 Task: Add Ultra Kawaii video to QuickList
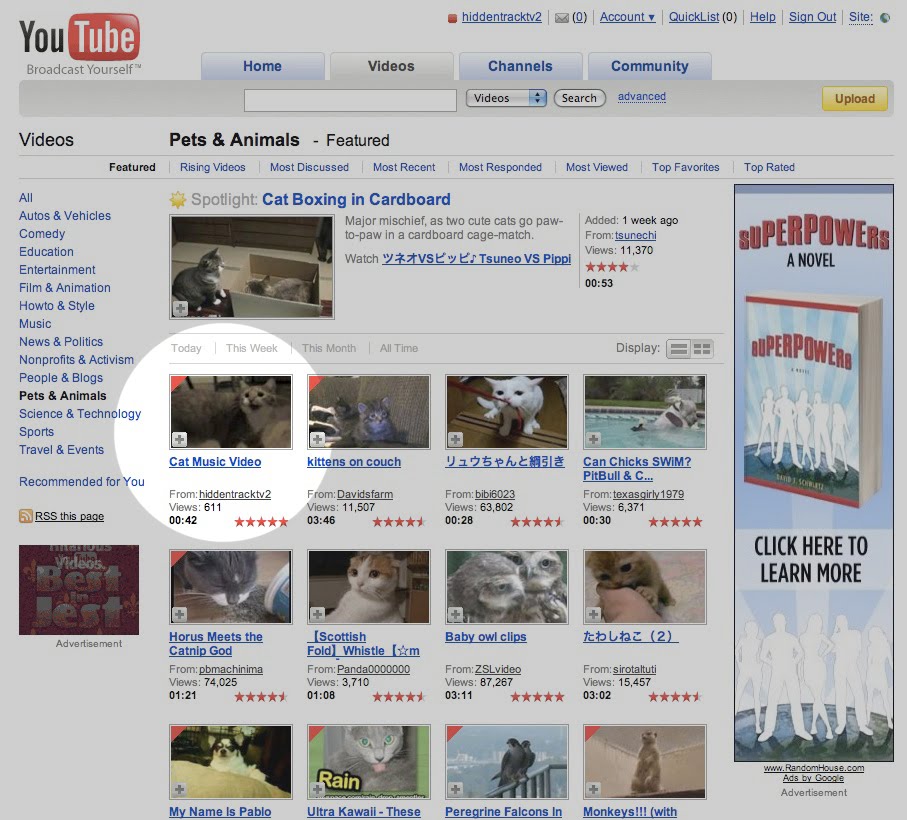[318, 789]
